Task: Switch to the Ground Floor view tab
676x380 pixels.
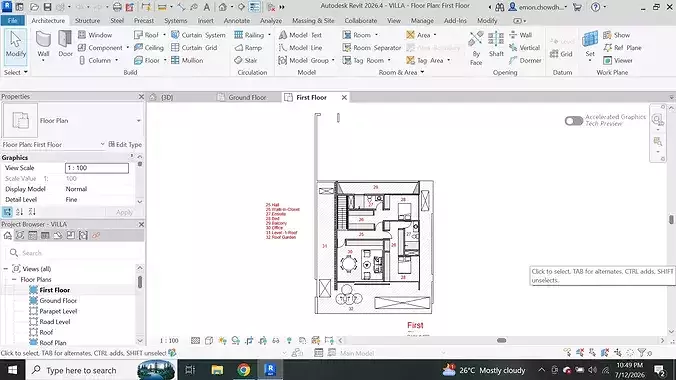Action: point(247,97)
